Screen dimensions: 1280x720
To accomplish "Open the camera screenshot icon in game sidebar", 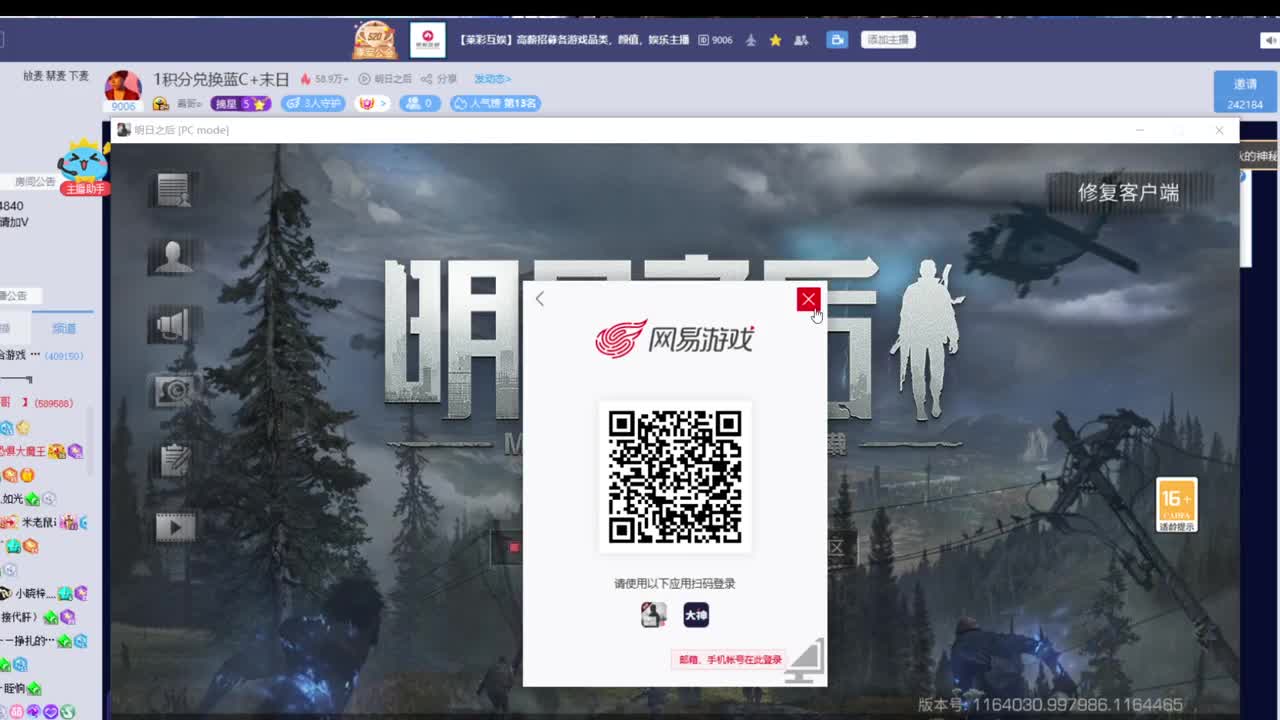I will 173,391.
